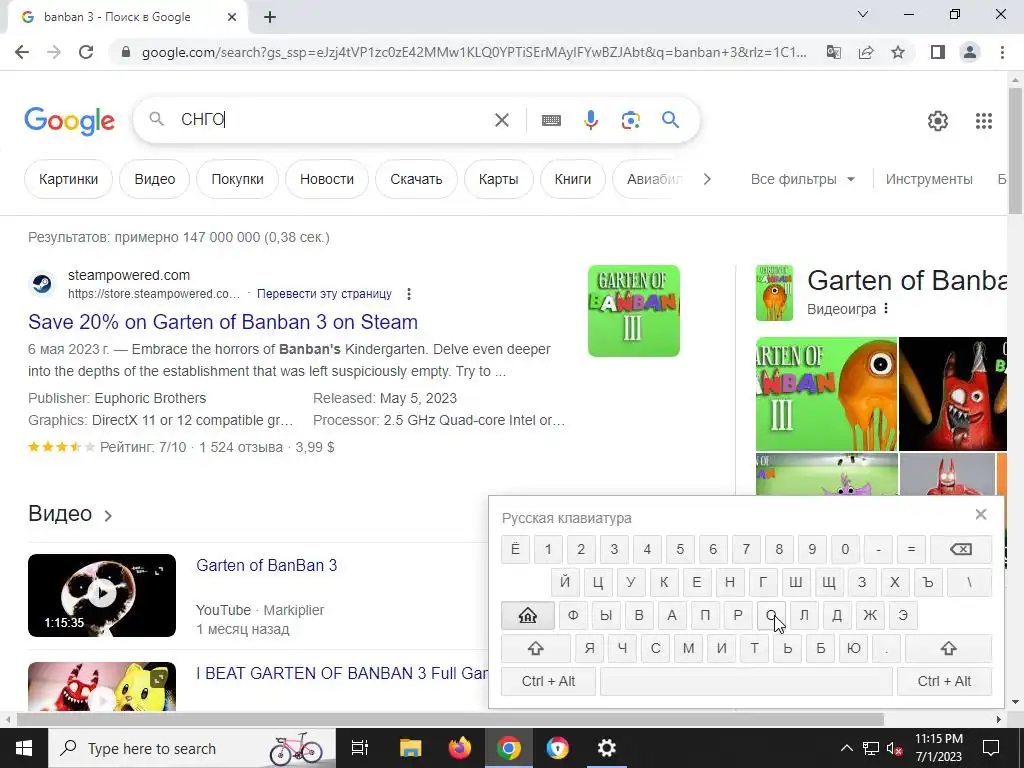Toggle Caps Lock key on virtual keyboard
1024x768 pixels.
(x=528, y=615)
